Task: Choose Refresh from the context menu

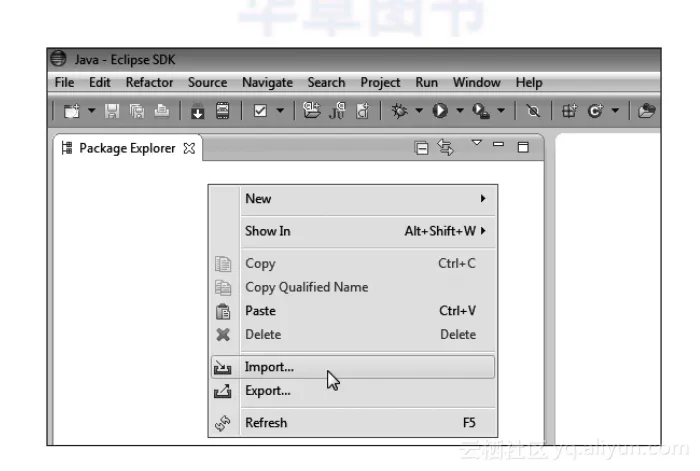Action: pos(353,423)
